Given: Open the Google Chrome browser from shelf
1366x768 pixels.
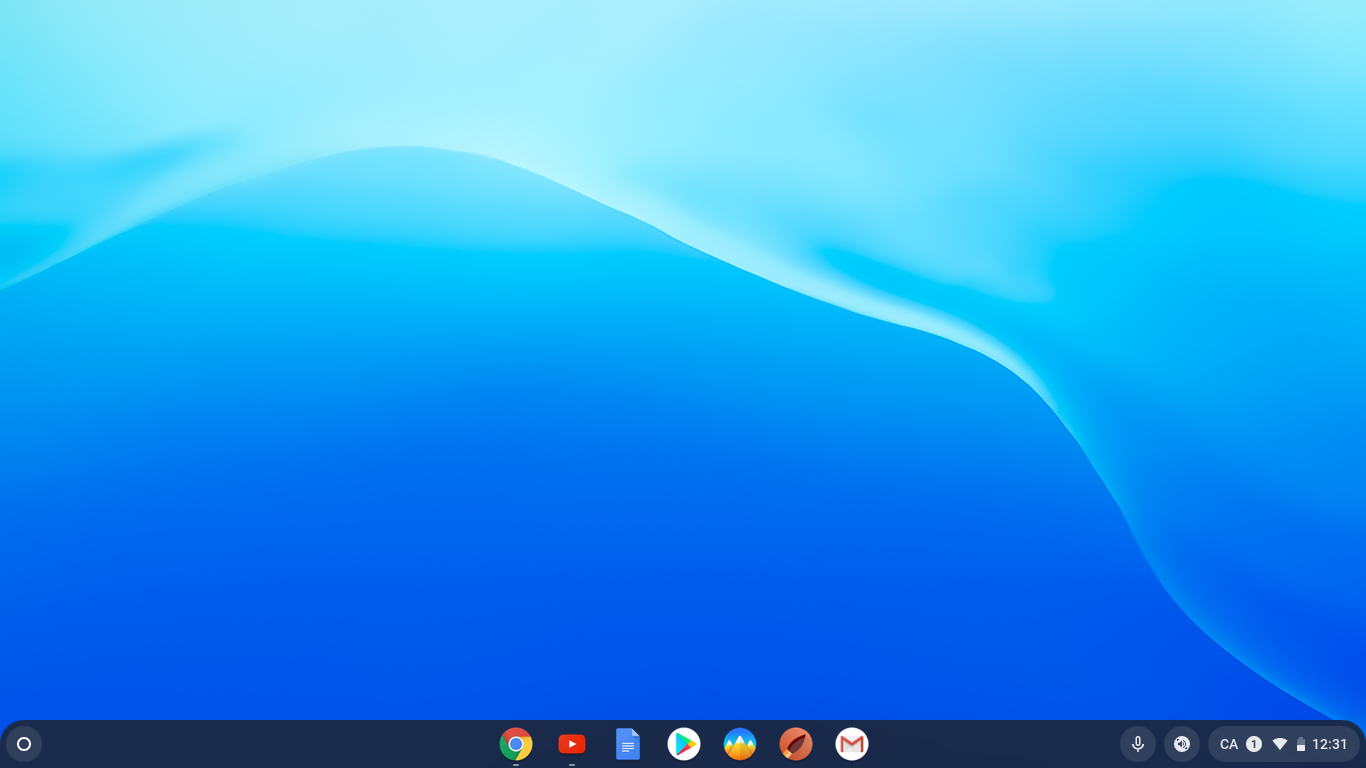Looking at the screenshot, I should 516,744.
